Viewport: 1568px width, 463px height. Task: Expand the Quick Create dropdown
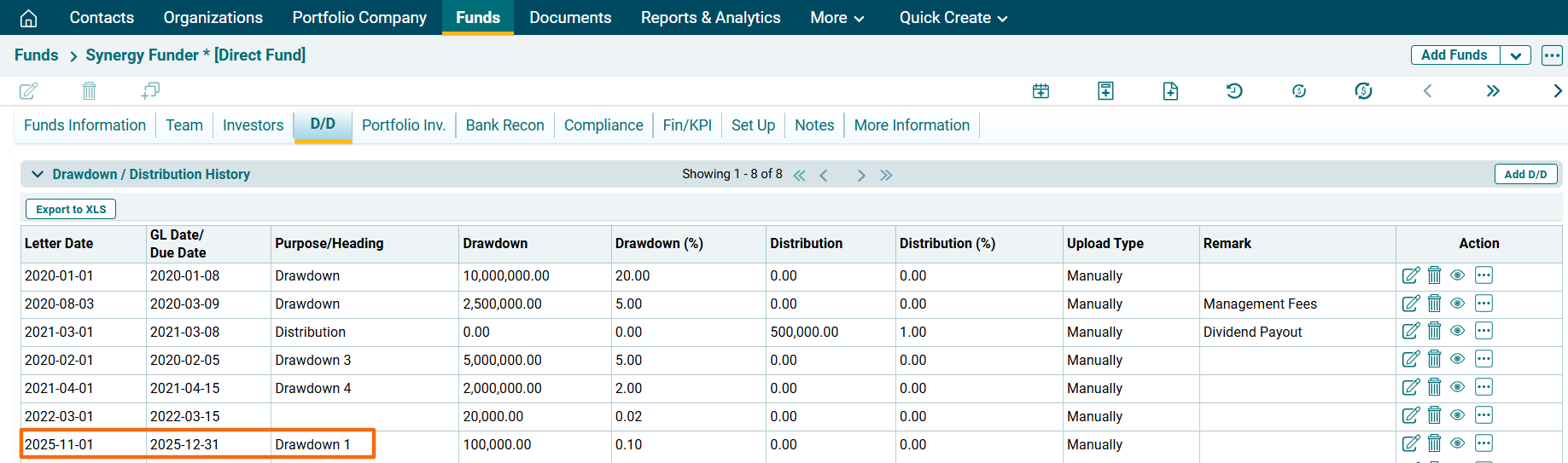pos(953,18)
